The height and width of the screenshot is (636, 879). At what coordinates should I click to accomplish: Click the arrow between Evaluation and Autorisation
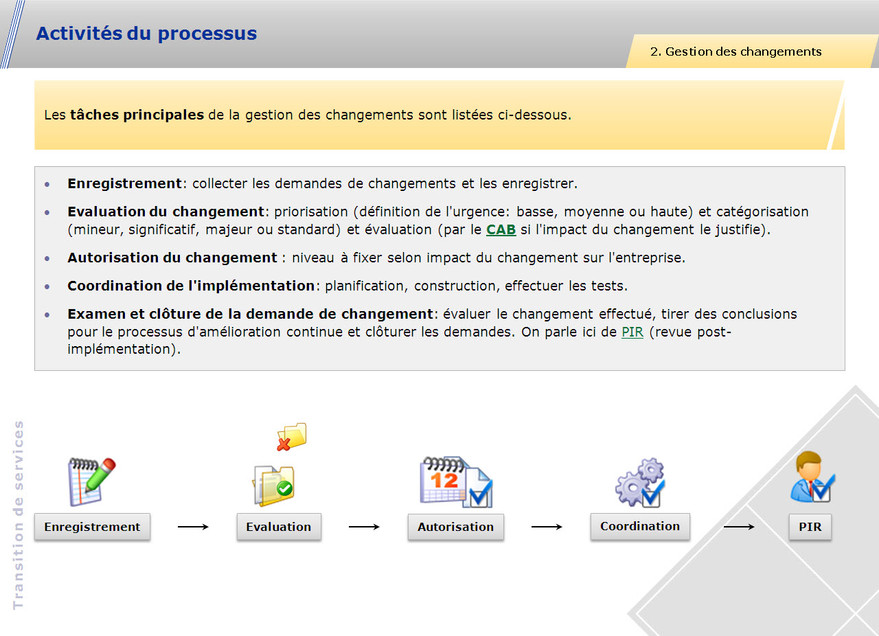tap(364, 526)
